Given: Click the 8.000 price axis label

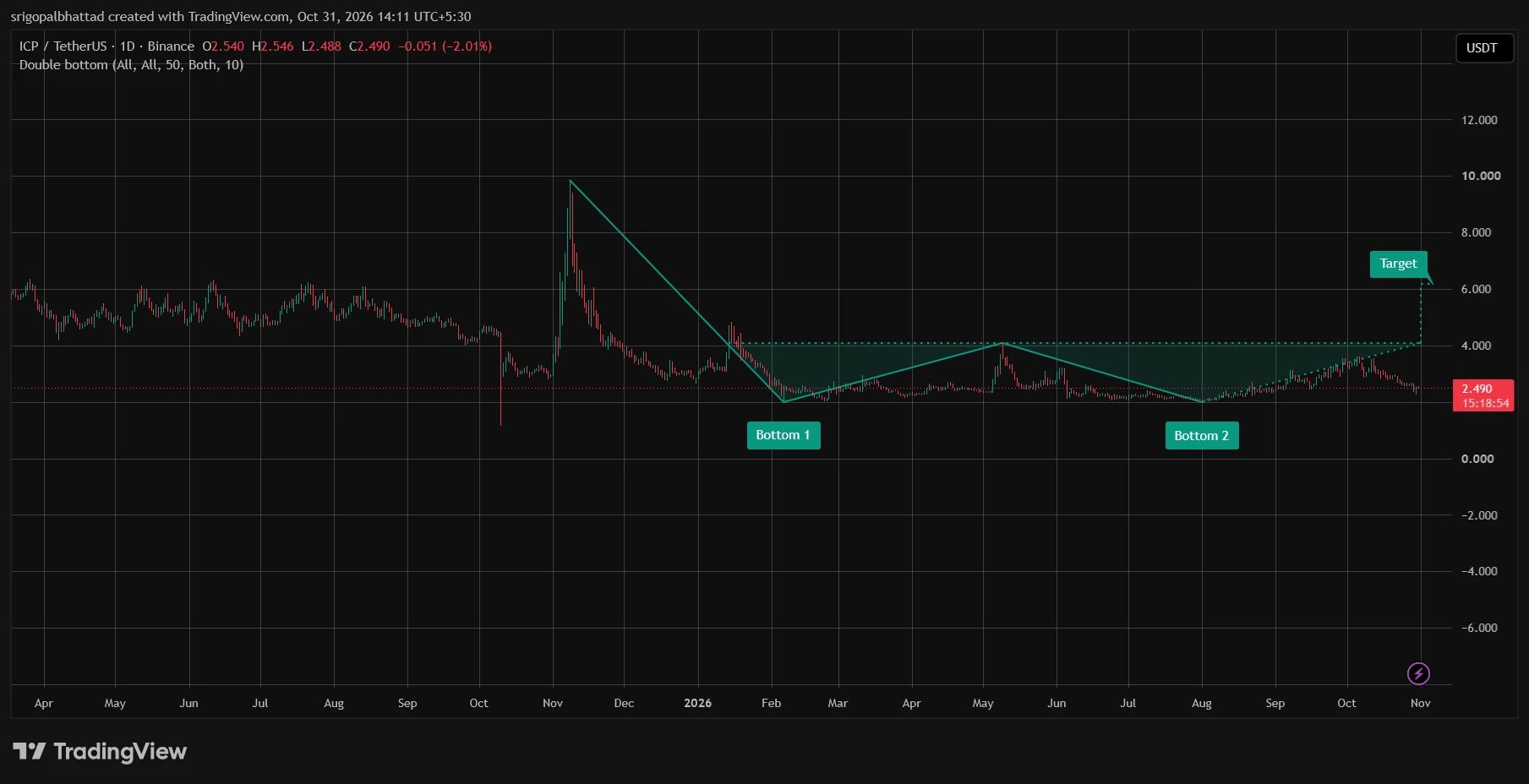Looking at the screenshot, I should 1476,232.
